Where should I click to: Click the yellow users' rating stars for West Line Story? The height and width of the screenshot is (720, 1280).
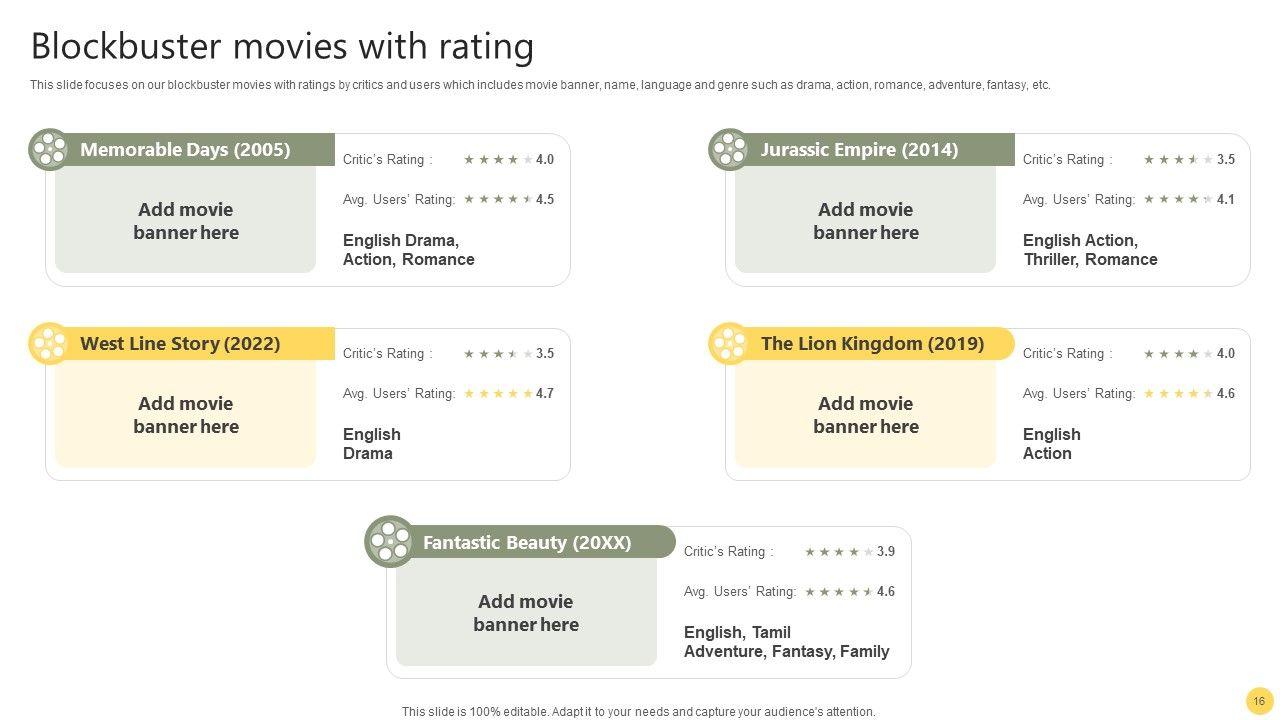click(498, 394)
